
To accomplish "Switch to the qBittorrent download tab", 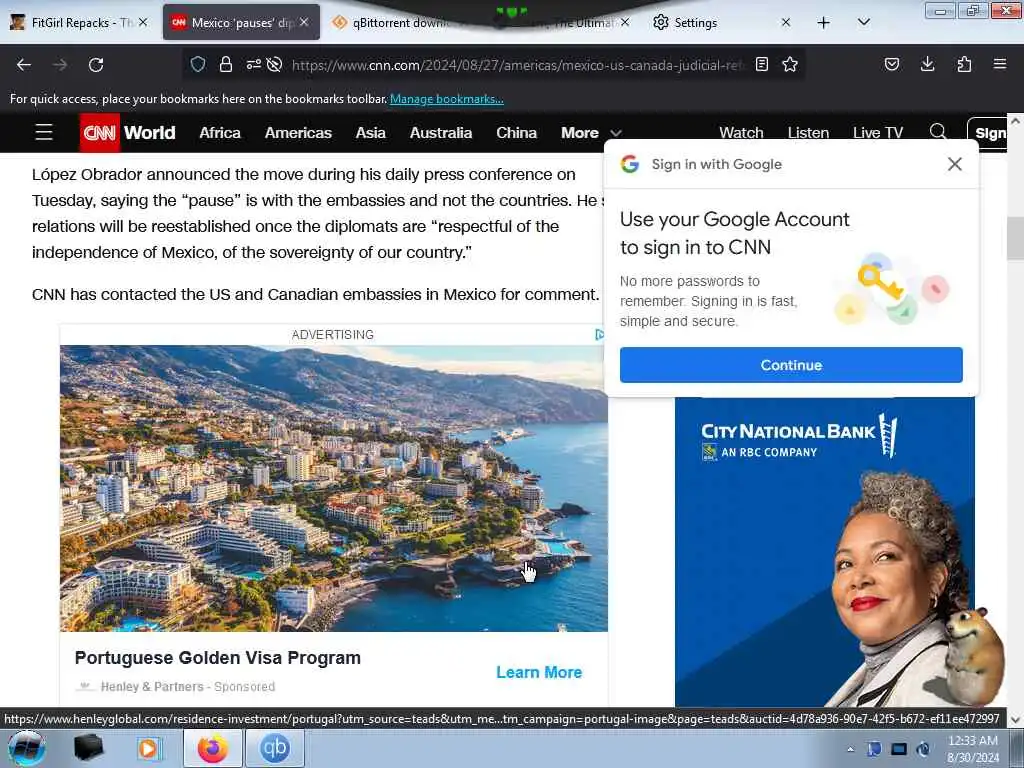I will pyautogui.click(x=398, y=22).
